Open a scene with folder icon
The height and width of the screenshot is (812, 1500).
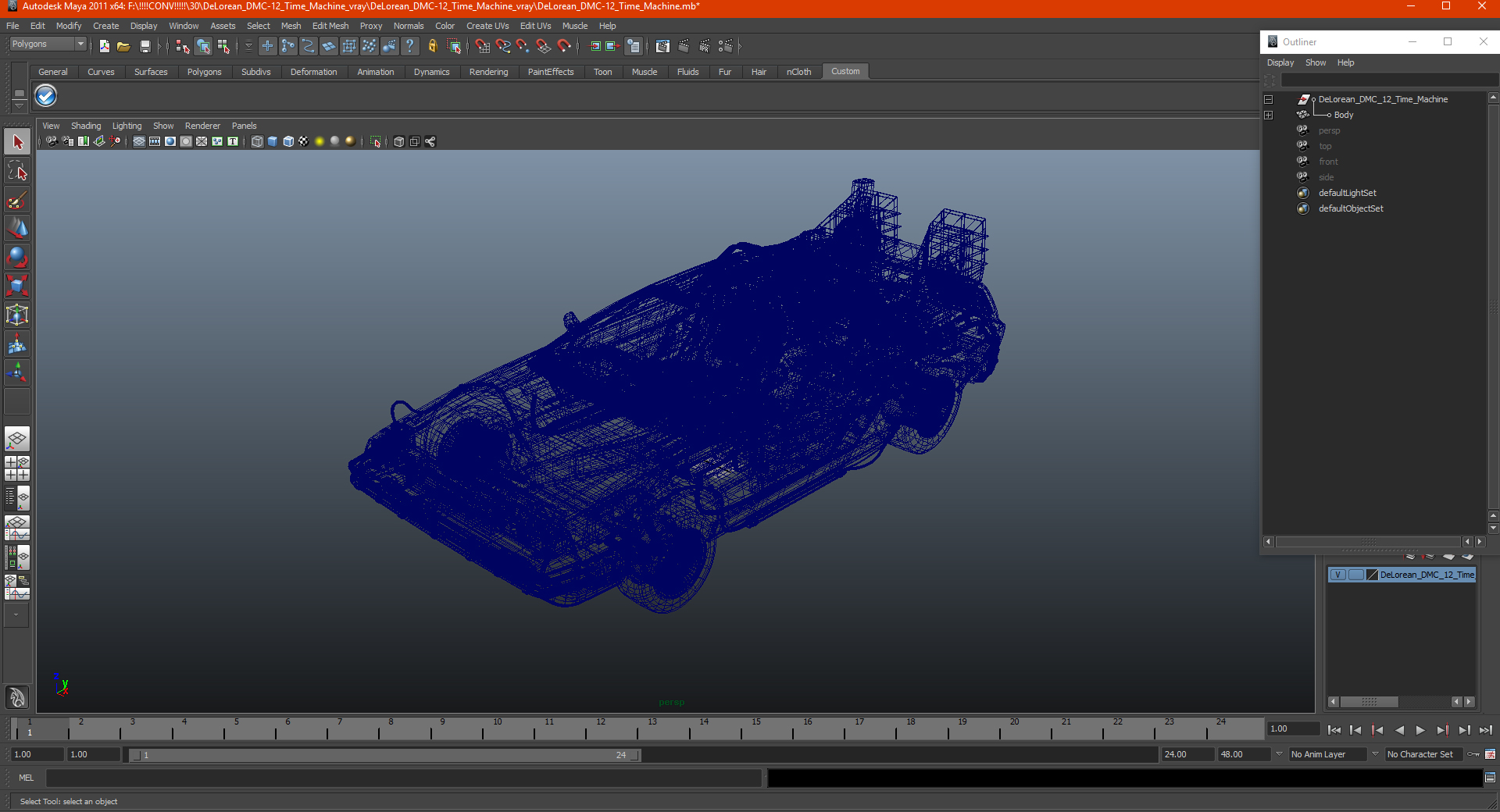point(123,47)
